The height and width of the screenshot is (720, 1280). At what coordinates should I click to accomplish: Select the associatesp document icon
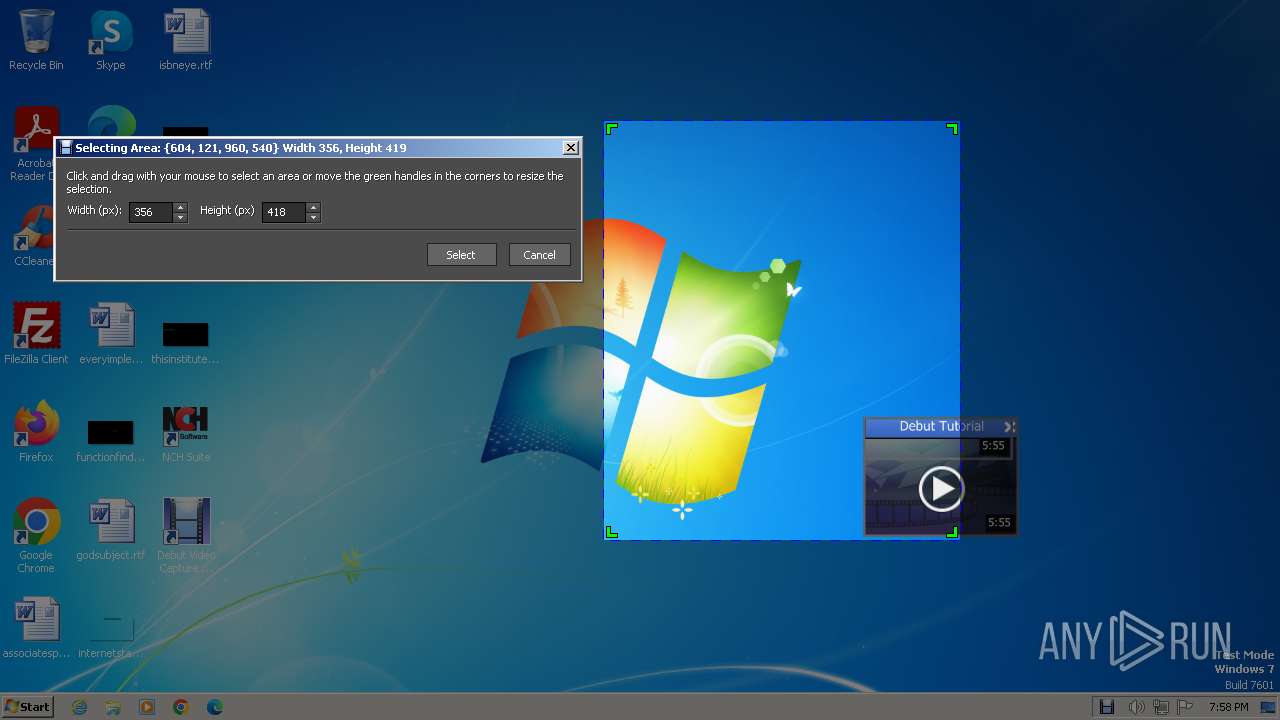click(36, 628)
